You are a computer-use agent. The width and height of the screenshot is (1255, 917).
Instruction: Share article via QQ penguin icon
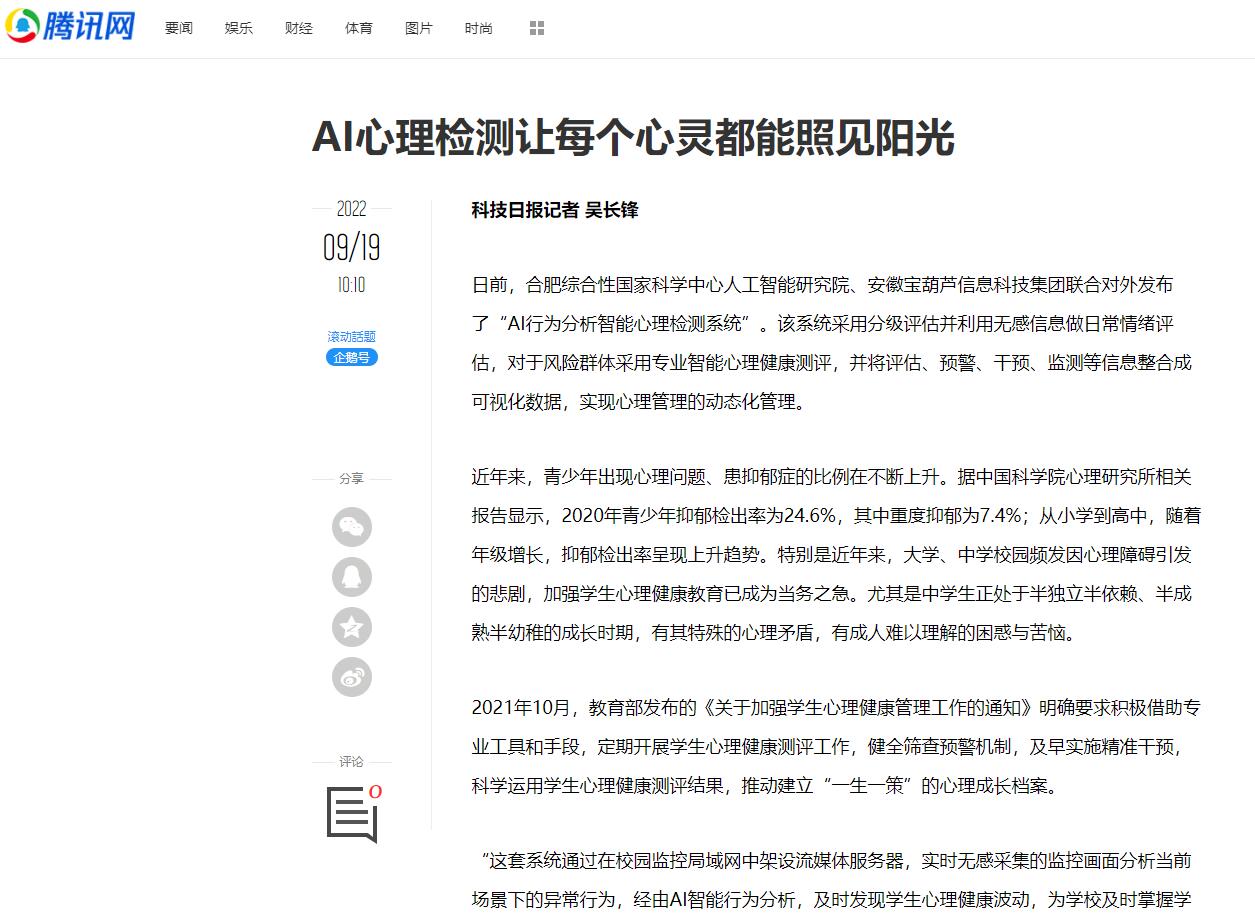click(352, 577)
